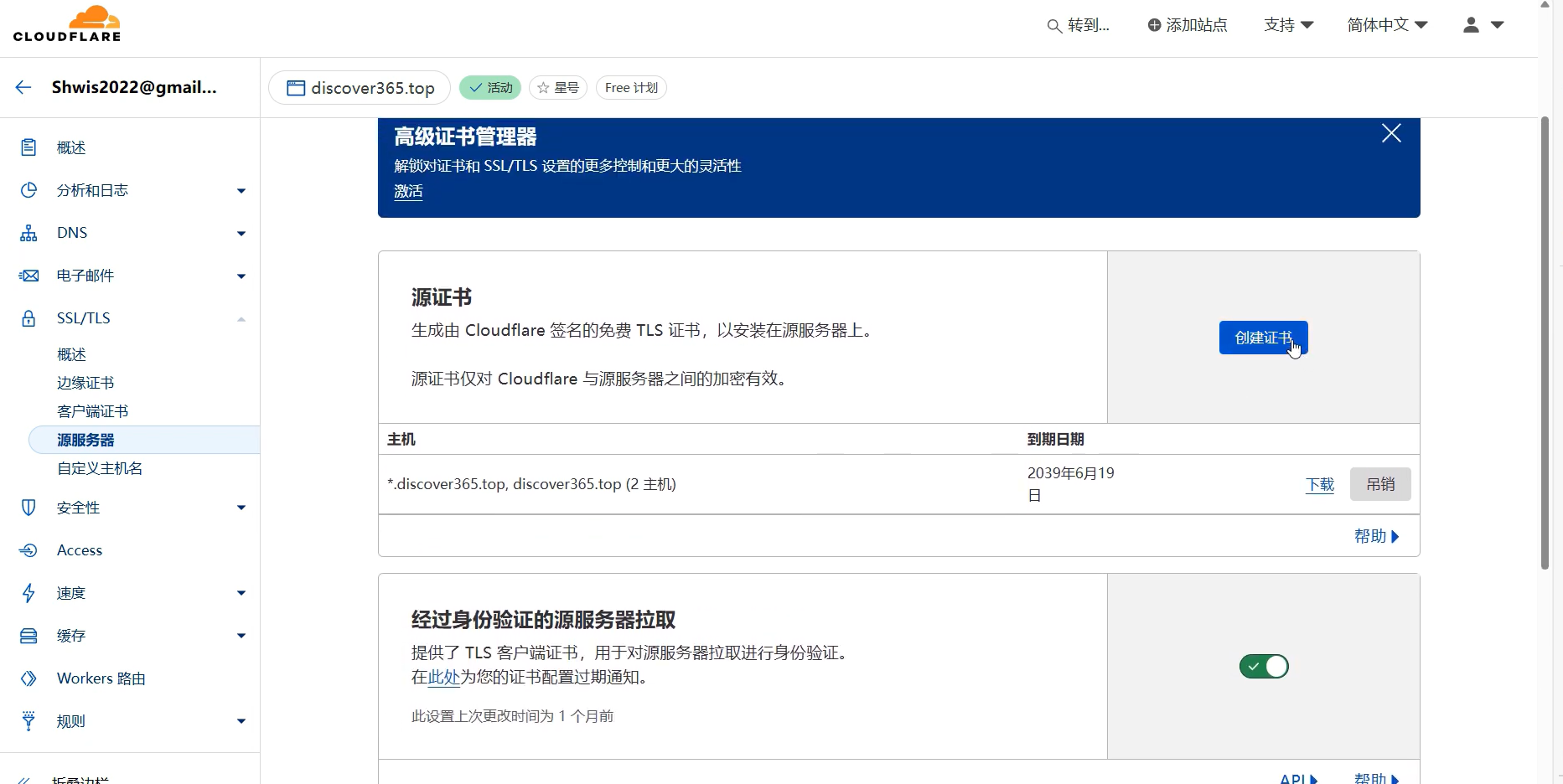Click the DNS network icon

pyautogui.click(x=28, y=233)
